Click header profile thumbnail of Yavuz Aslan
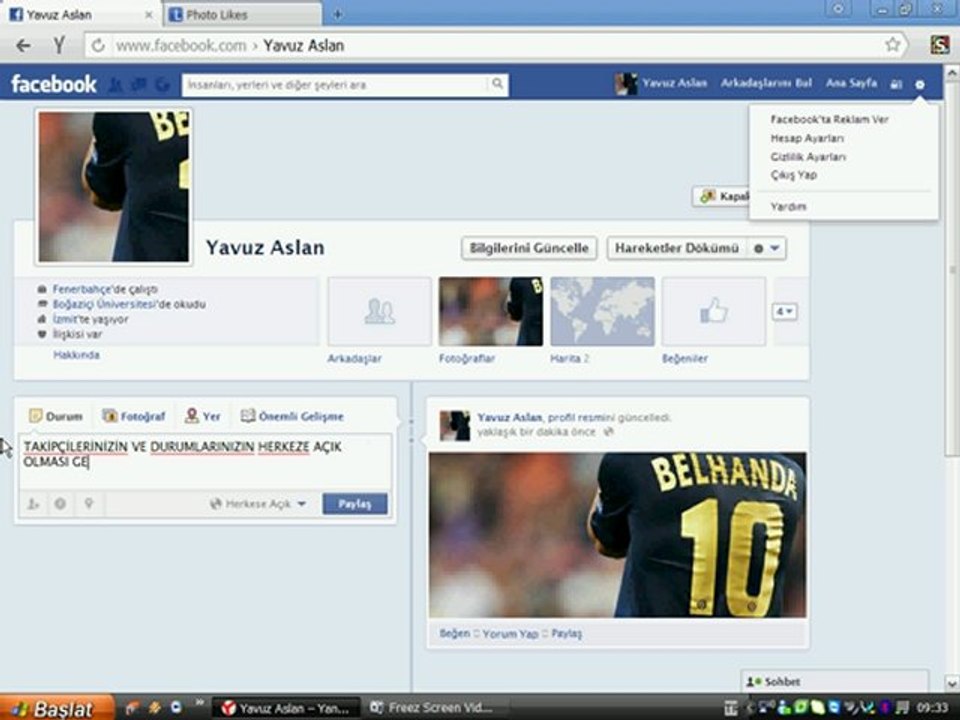The height and width of the screenshot is (720, 960). point(626,84)
